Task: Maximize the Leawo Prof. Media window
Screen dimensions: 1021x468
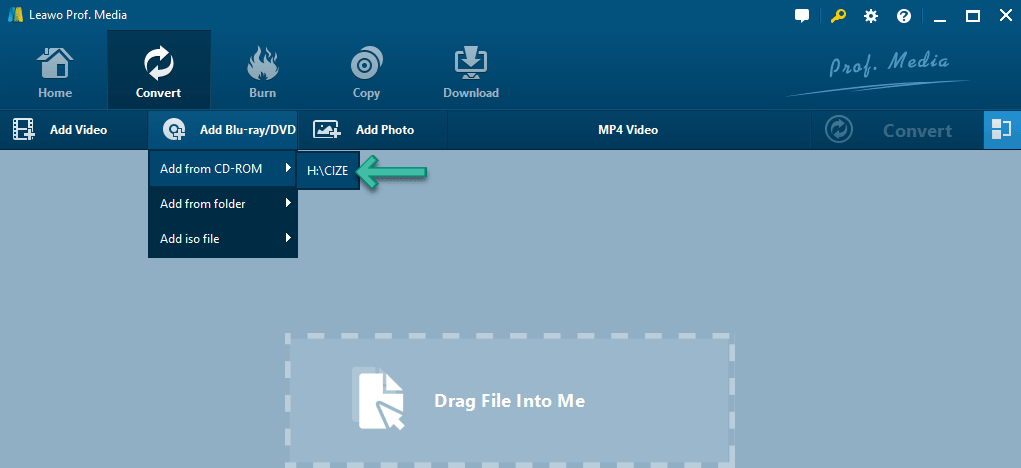Action: pyautogui.click(x=973, y=16)
